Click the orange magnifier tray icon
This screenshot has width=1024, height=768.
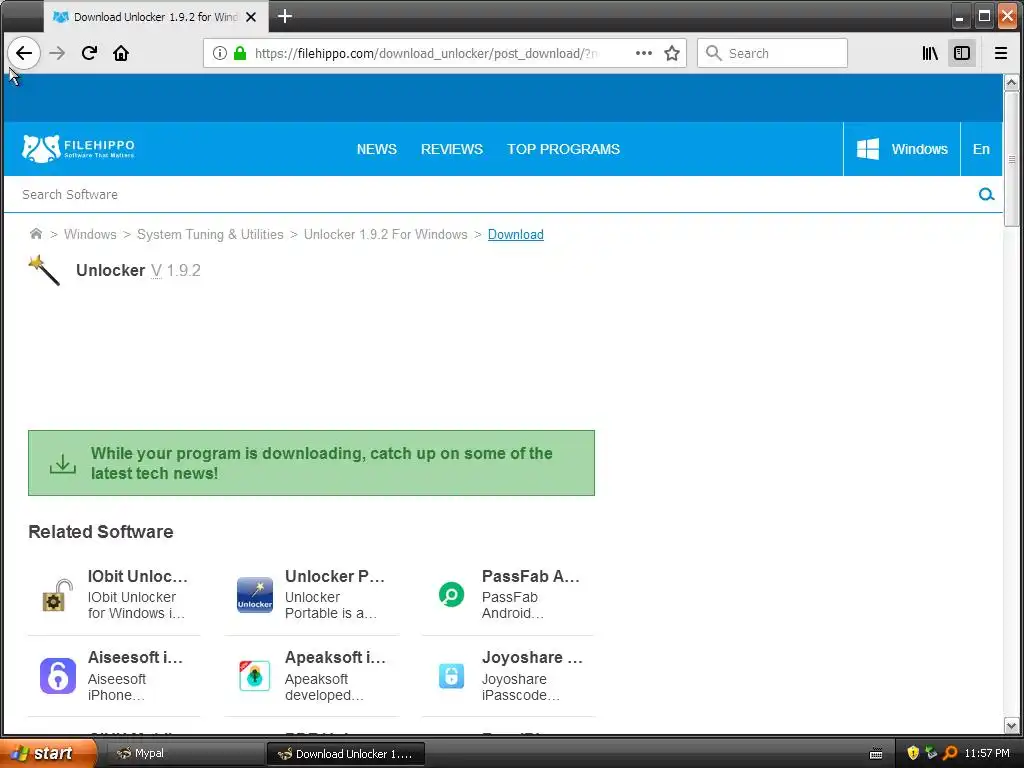(950, 753)
